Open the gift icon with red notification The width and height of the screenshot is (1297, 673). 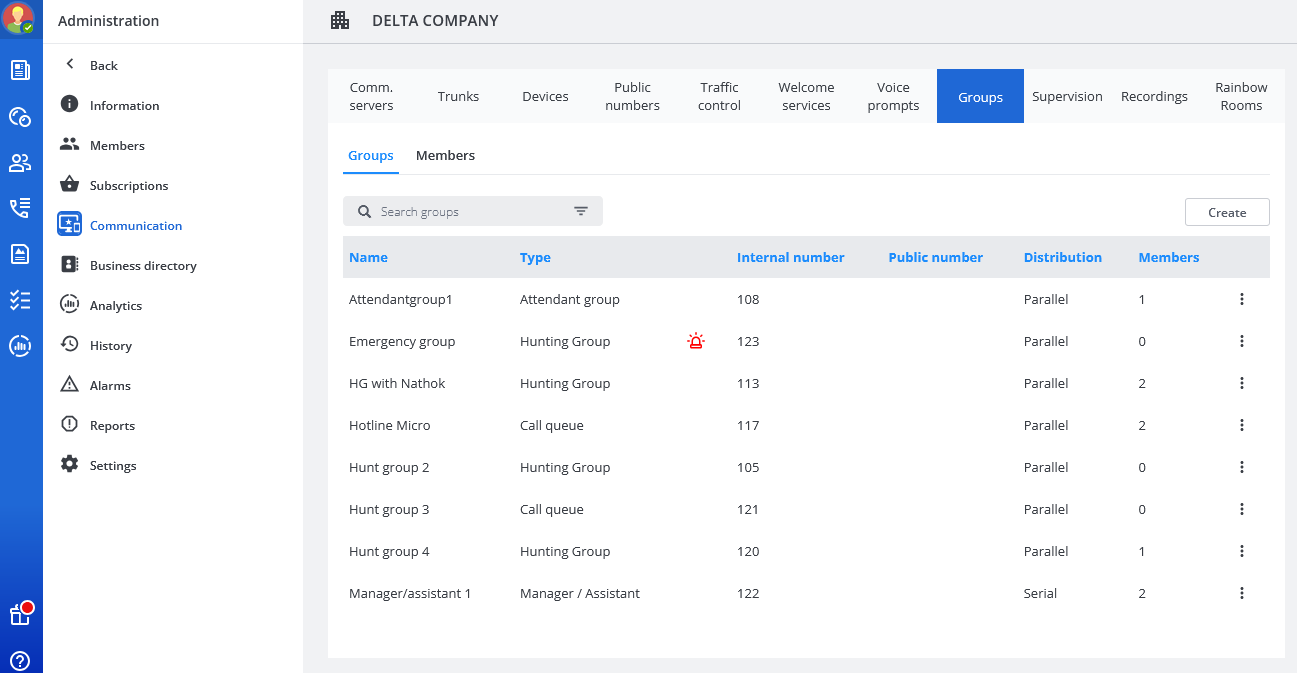(20, 614)
